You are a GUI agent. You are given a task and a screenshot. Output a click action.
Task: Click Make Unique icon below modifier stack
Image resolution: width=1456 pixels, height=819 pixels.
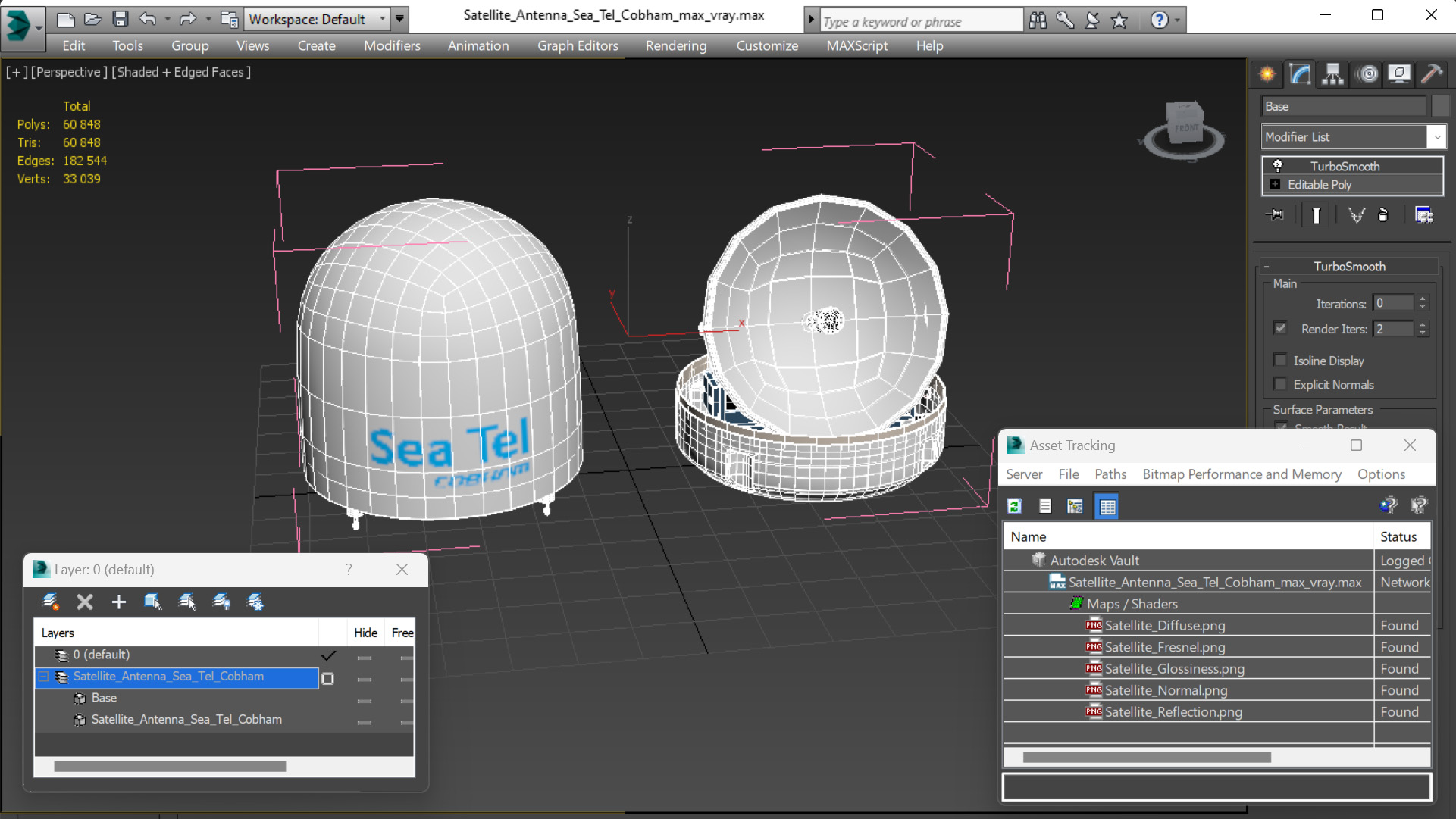click(1356, 215)
